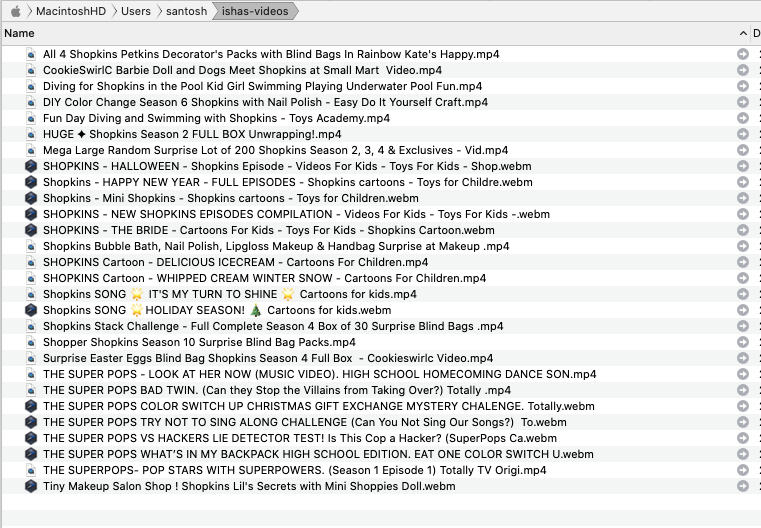Click webm icon for VS HACKERS LIE DETECTOR
This screenshot has width=761, height=528.
(31, 439)
